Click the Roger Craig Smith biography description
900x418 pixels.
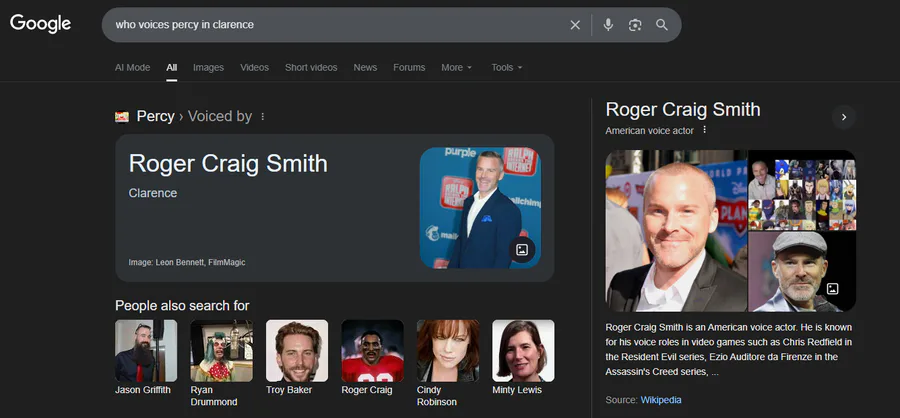point(729,349)
